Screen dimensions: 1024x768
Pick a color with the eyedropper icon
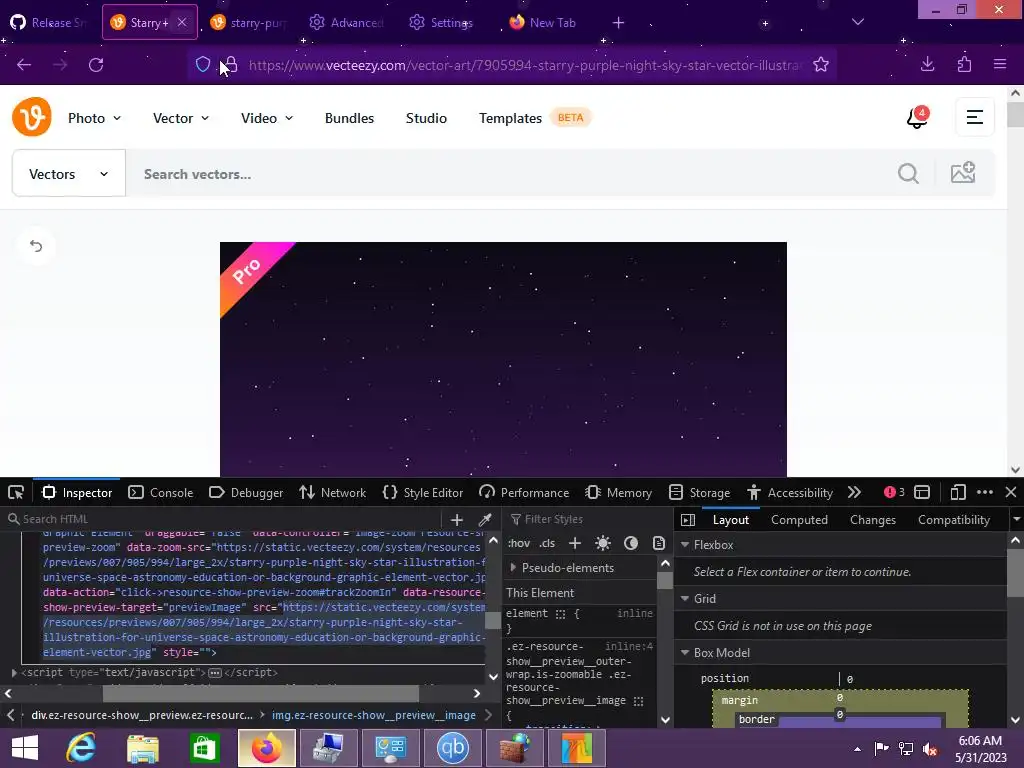[x=485, y=520]
